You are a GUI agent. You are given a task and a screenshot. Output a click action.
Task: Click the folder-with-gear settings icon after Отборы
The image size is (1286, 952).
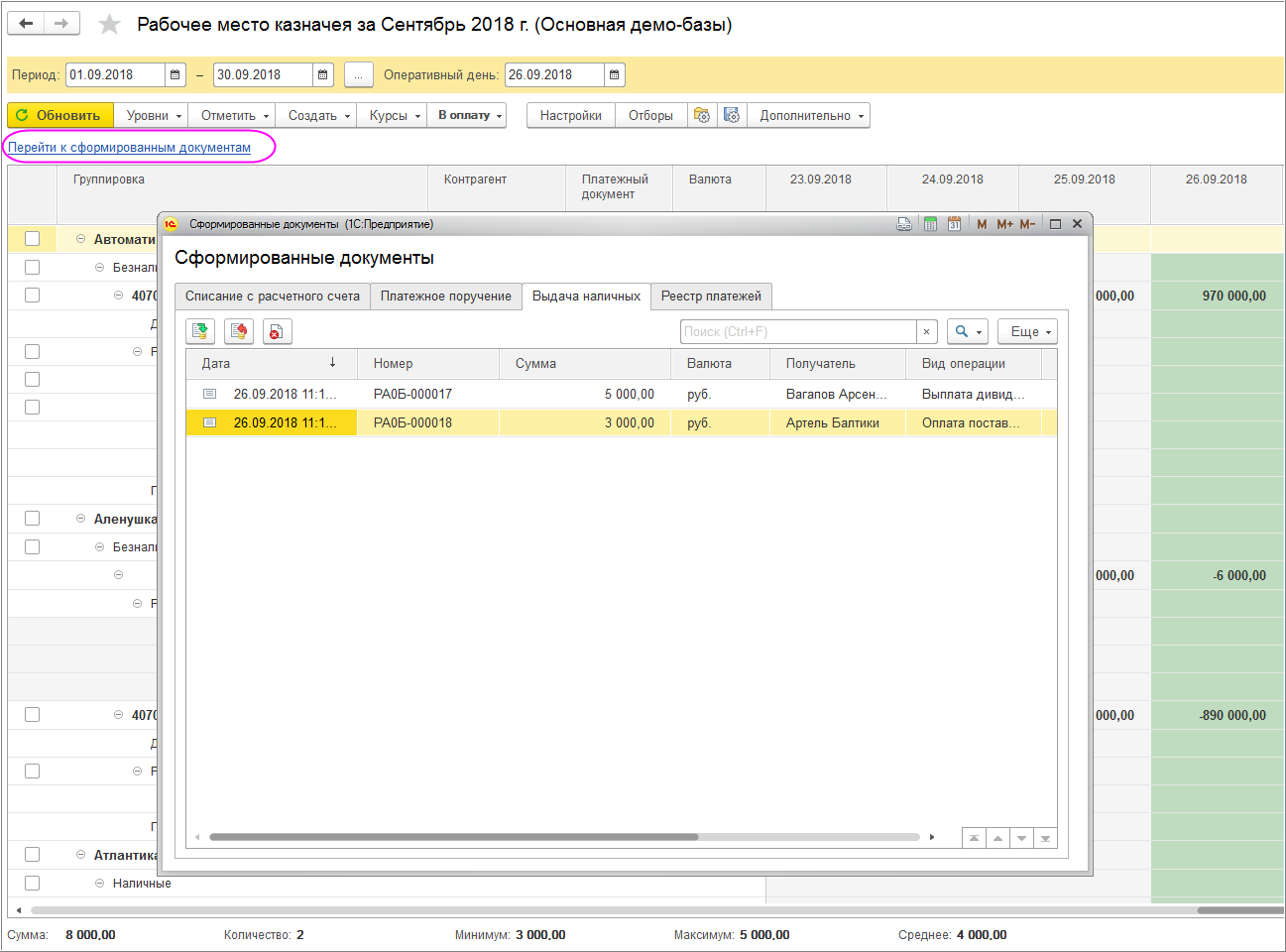point(702,115)
